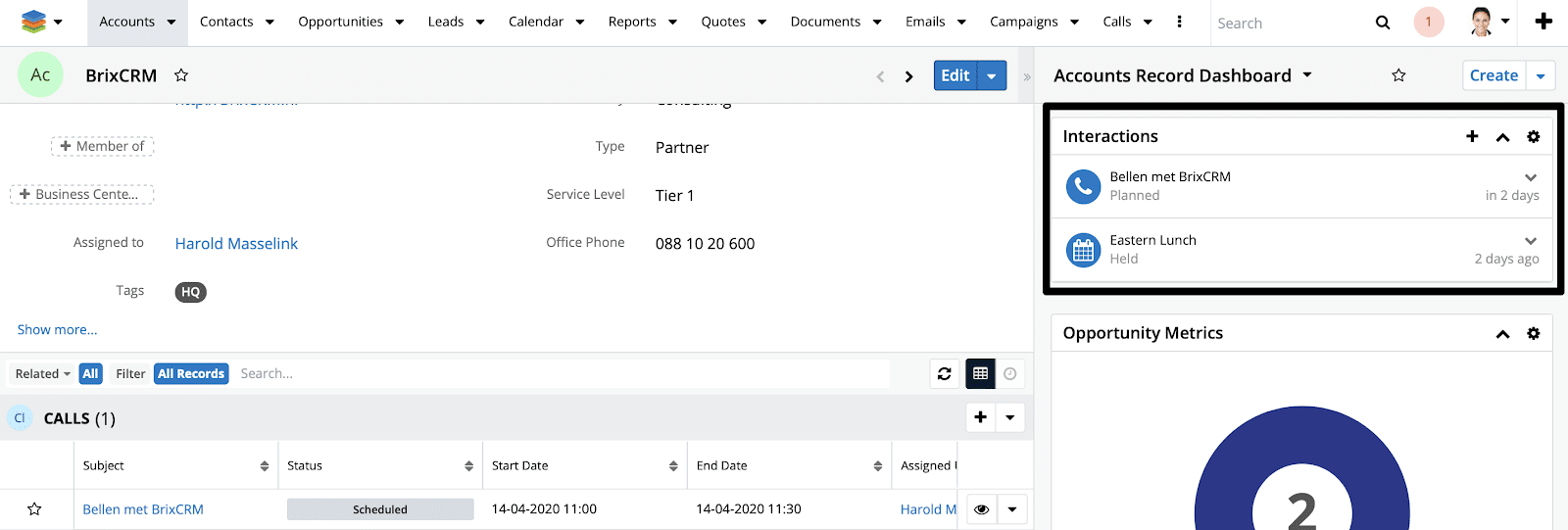Screen dimensions: 1568x530
Task: Collapse the Interactions dashlet
Action: click(x=1502, y=137)
